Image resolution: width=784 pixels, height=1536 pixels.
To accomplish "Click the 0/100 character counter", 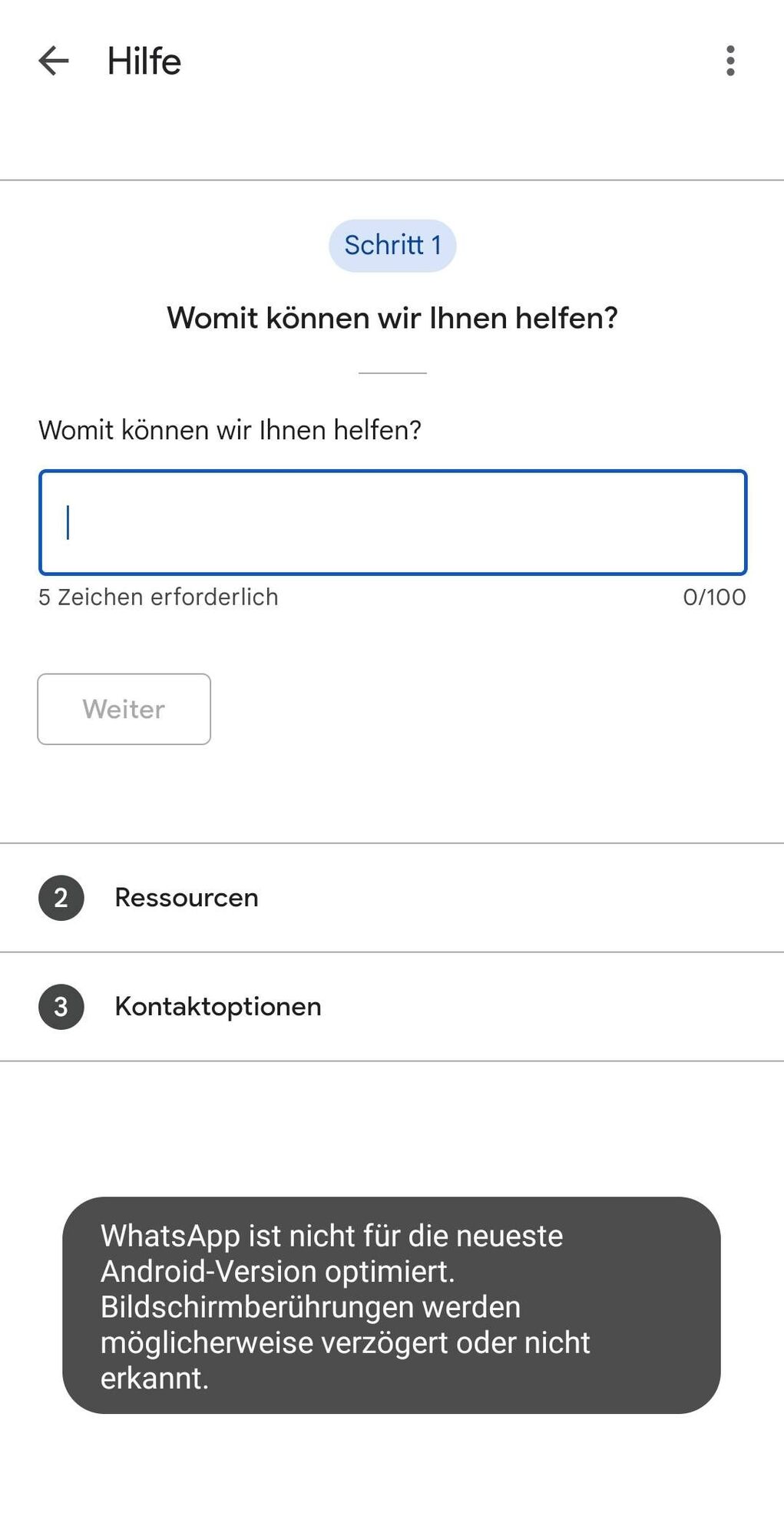I will (714, 597).
